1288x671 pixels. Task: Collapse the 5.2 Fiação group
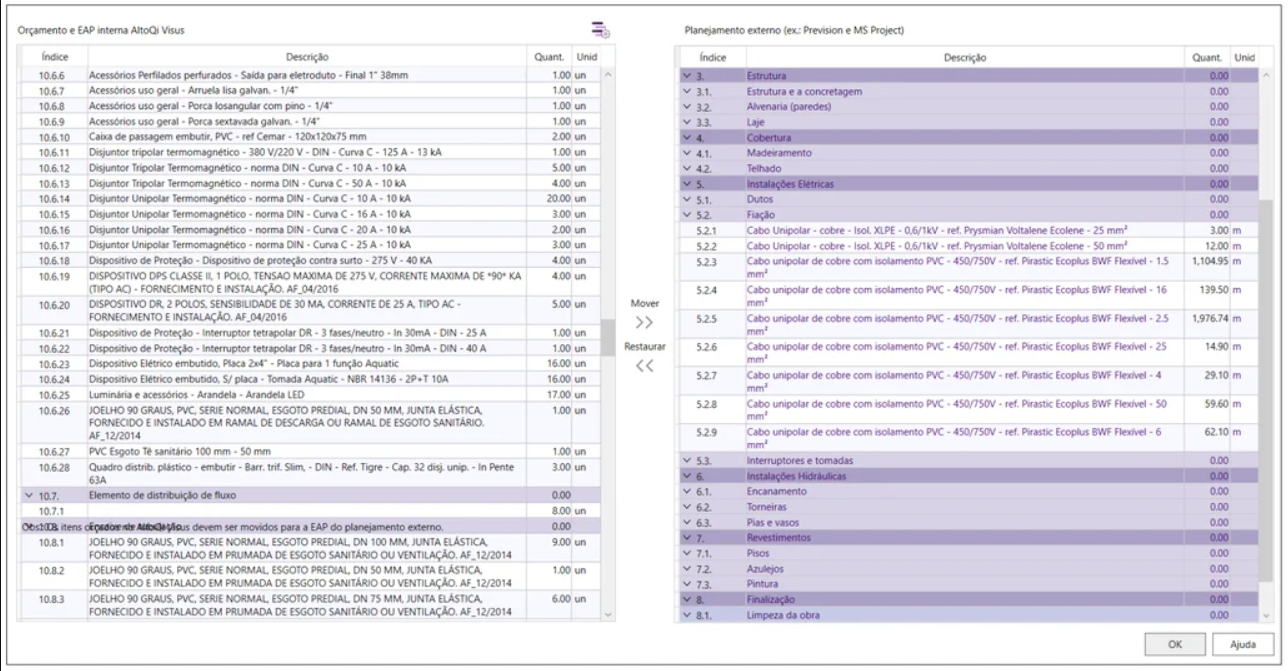pyautogui.click(x=686, y=215)
